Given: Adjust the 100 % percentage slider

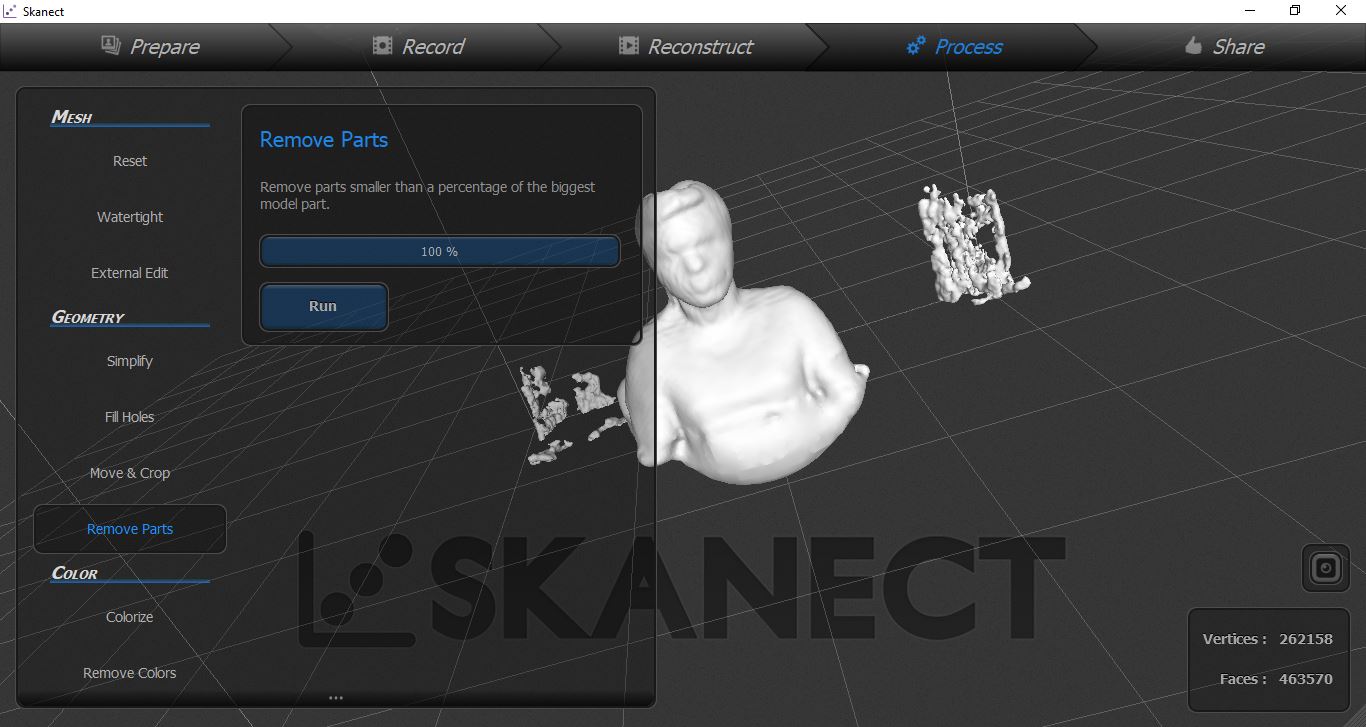Looking at the screenshot, I should (x=440, y=251).
